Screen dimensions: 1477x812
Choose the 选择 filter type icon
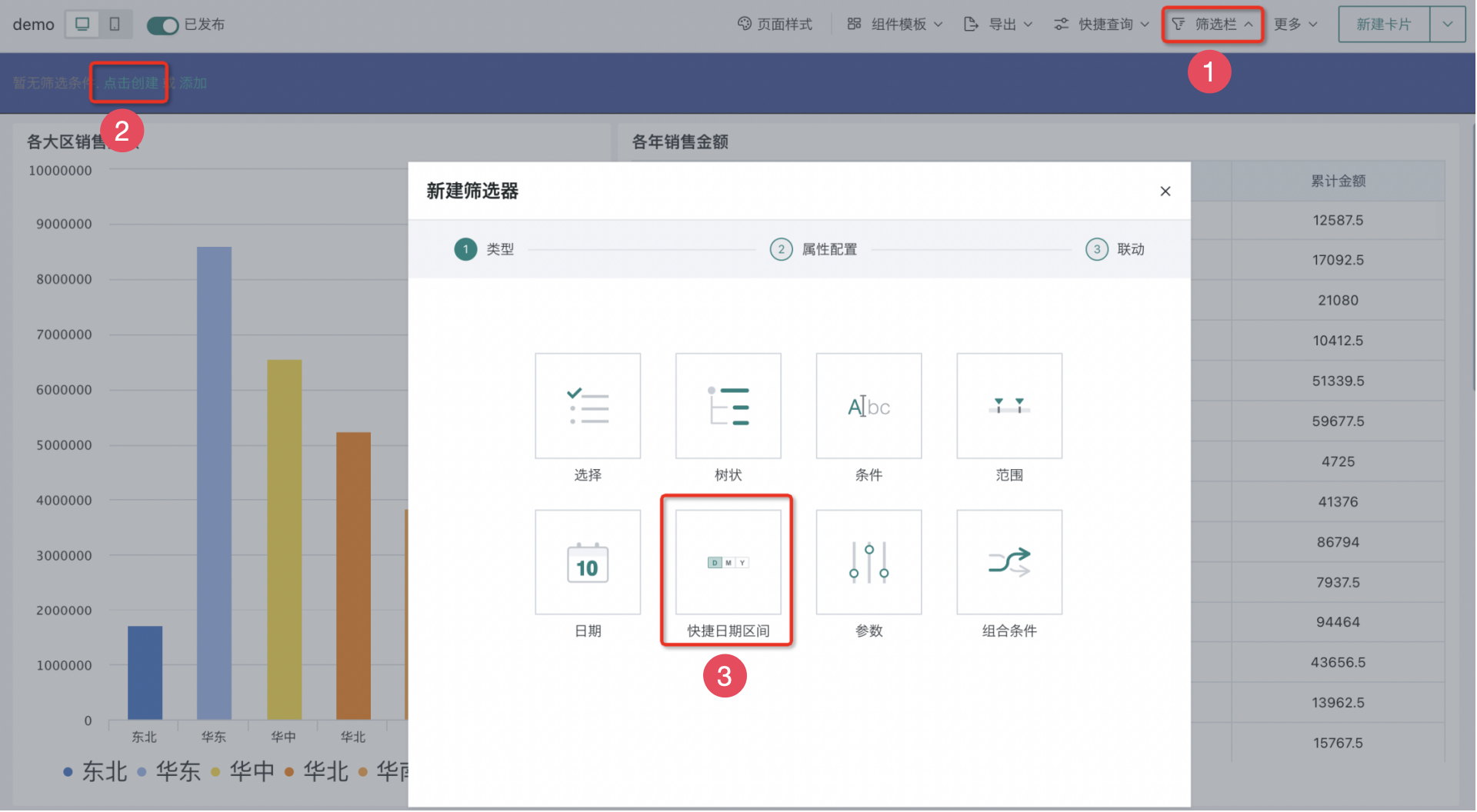pyautogui.click(x=588, y=406)
